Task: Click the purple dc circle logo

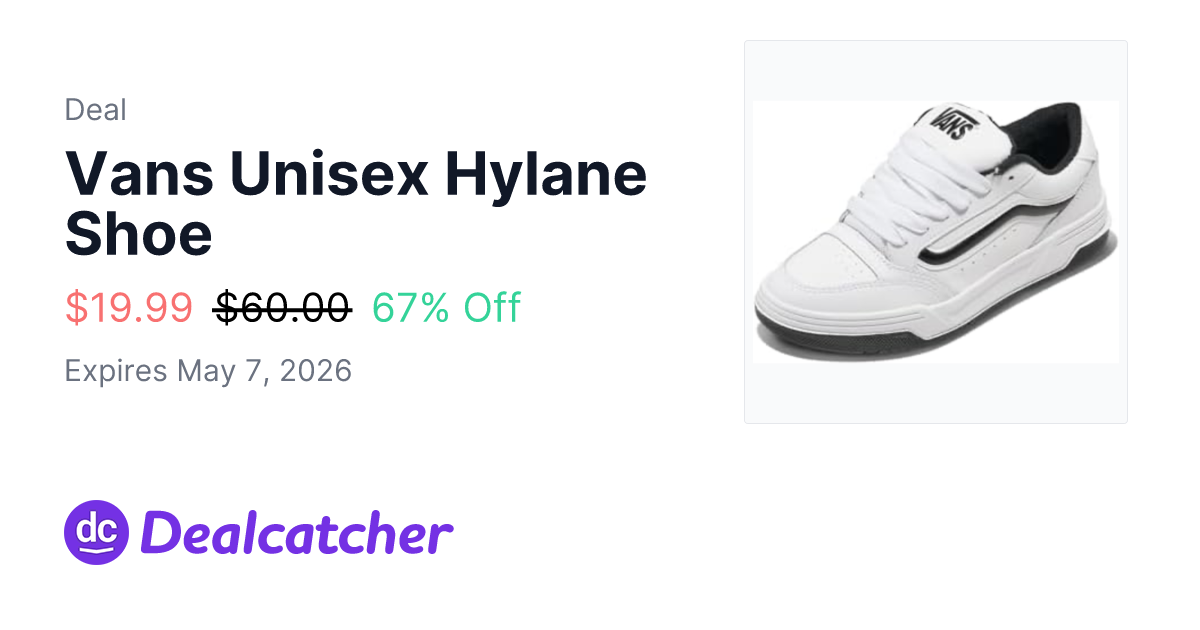Action: (97, 532)
